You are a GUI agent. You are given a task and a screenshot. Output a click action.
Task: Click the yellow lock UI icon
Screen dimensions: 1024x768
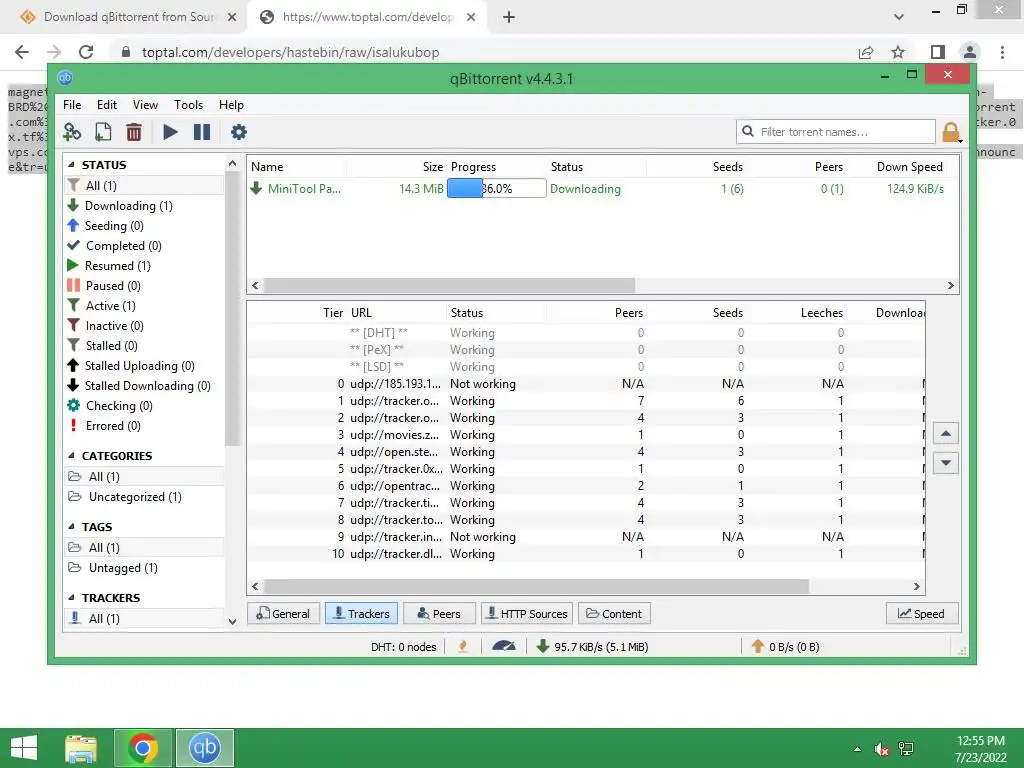[x=951, y=132]
